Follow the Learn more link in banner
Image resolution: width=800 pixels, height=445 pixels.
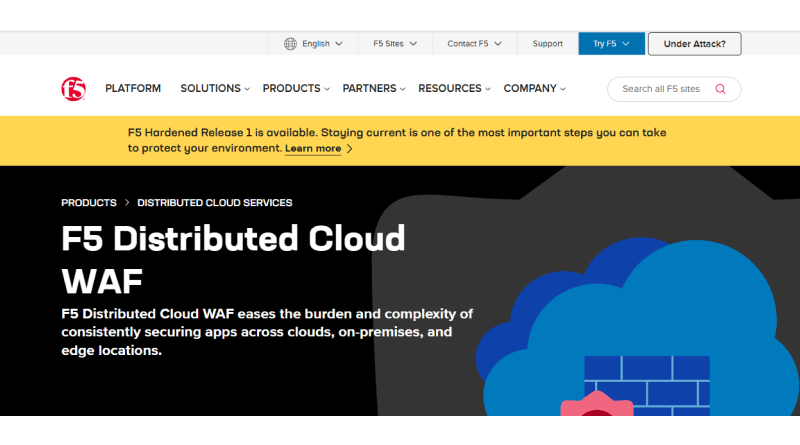(x=313, y=149)
